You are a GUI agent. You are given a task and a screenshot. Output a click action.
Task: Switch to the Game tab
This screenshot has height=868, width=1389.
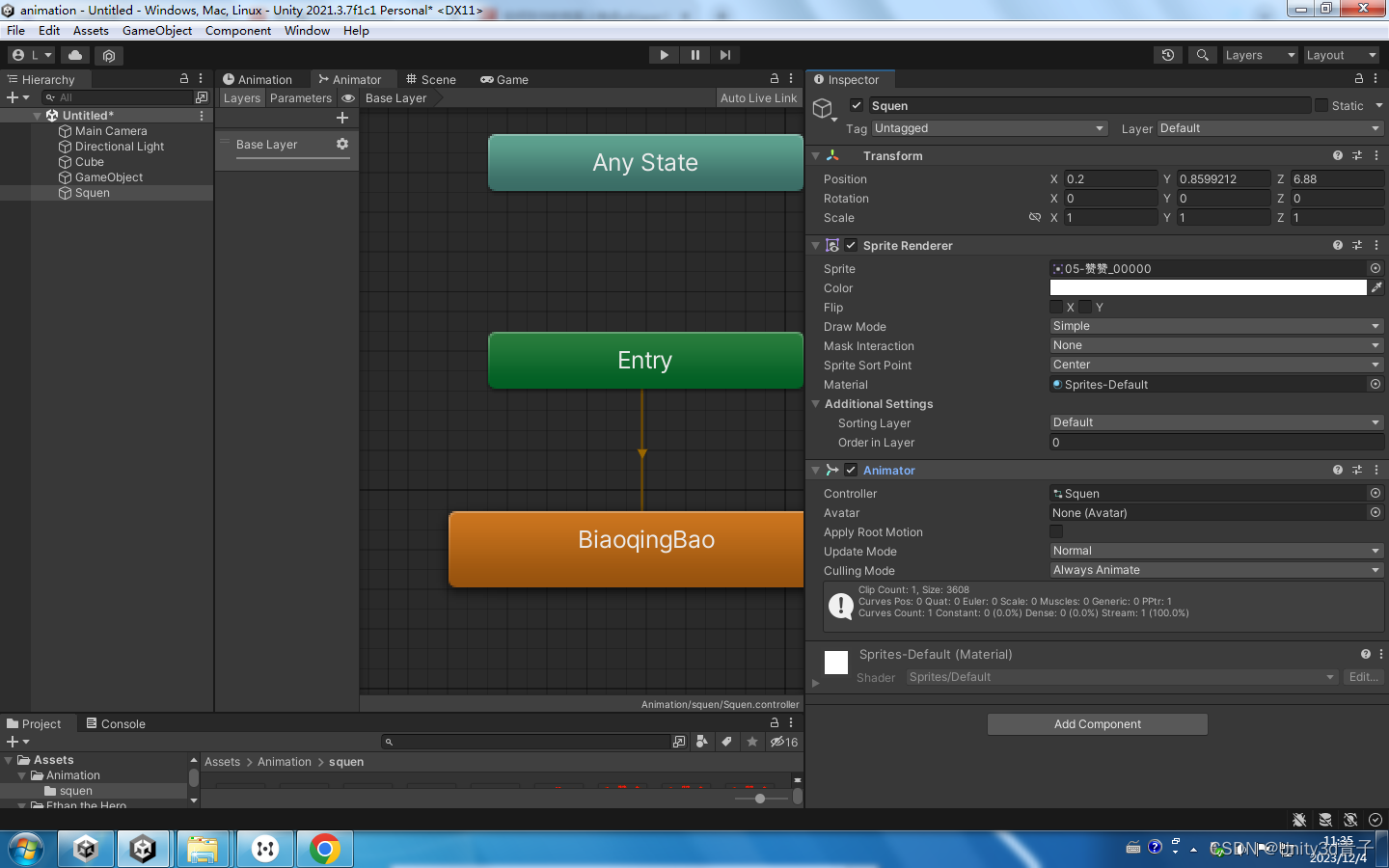pyautogui.click(x=504, y=79)
